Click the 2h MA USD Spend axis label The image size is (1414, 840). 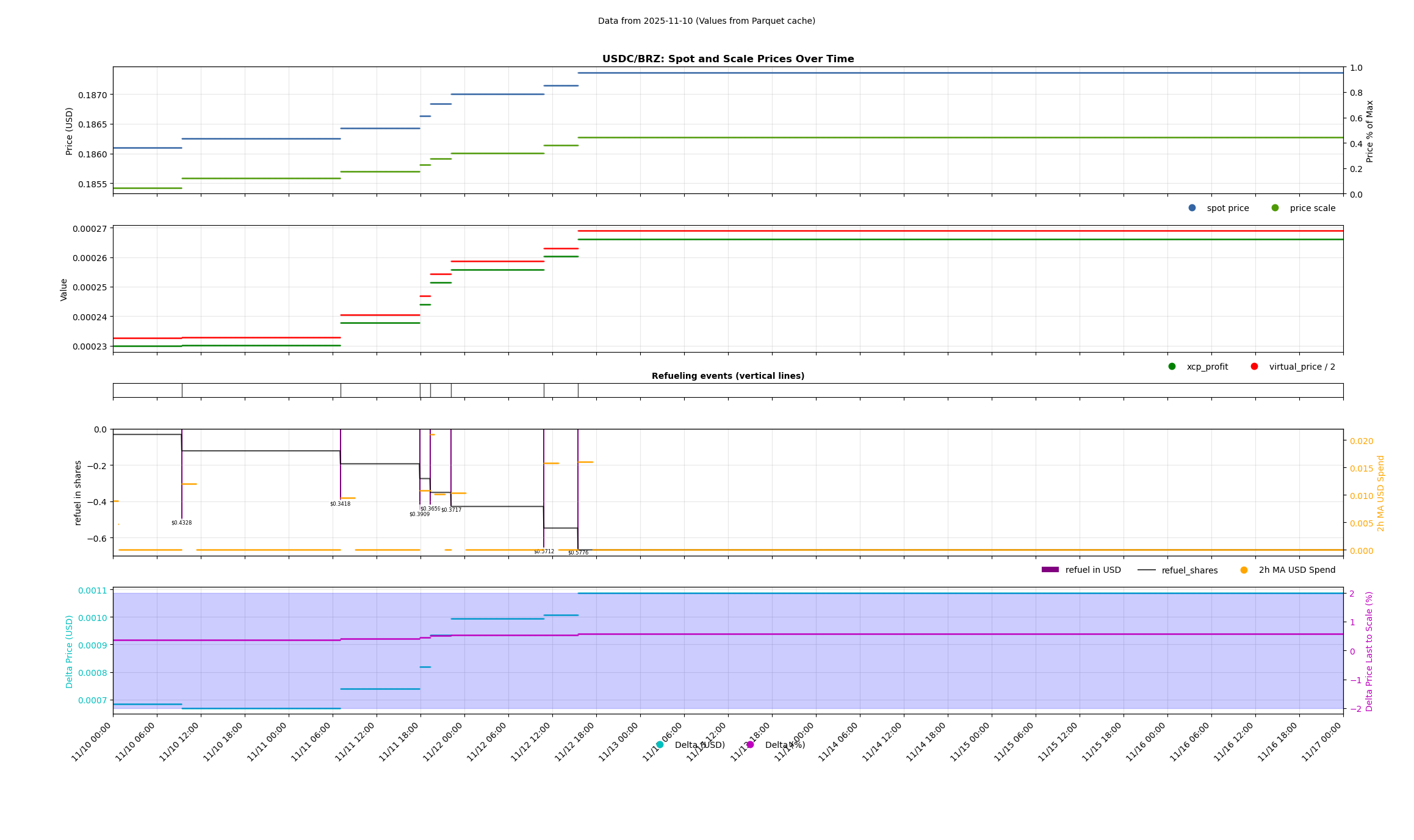pyautogui.click(x=1381, y=493)
